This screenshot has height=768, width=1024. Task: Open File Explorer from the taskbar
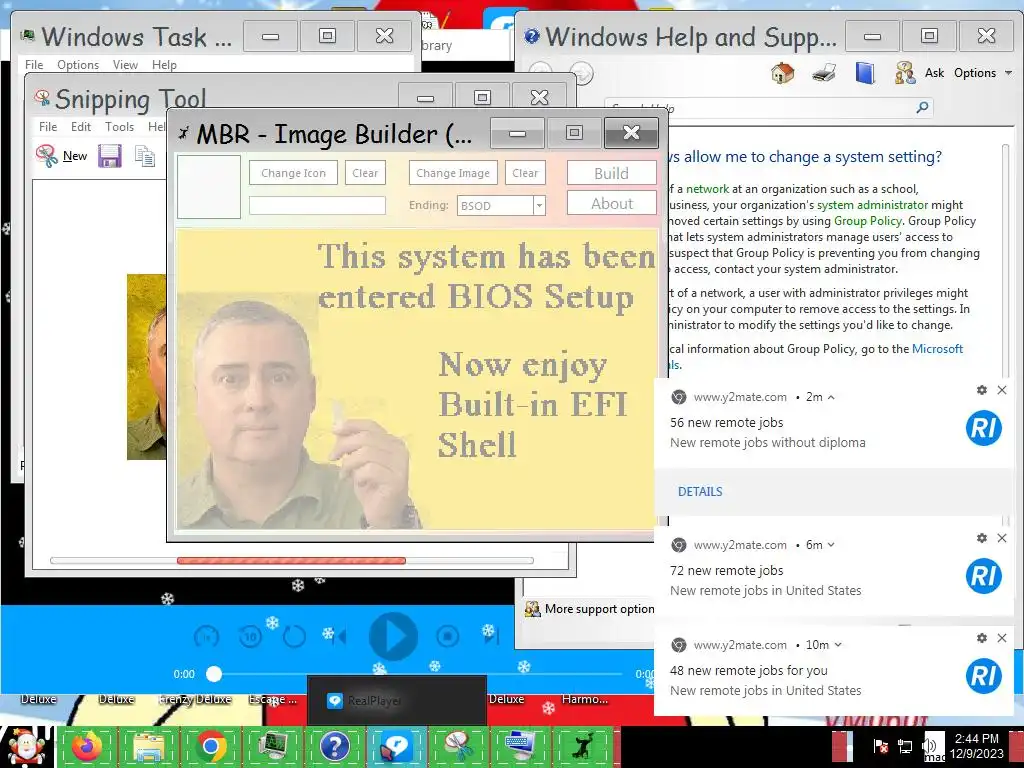149,746
